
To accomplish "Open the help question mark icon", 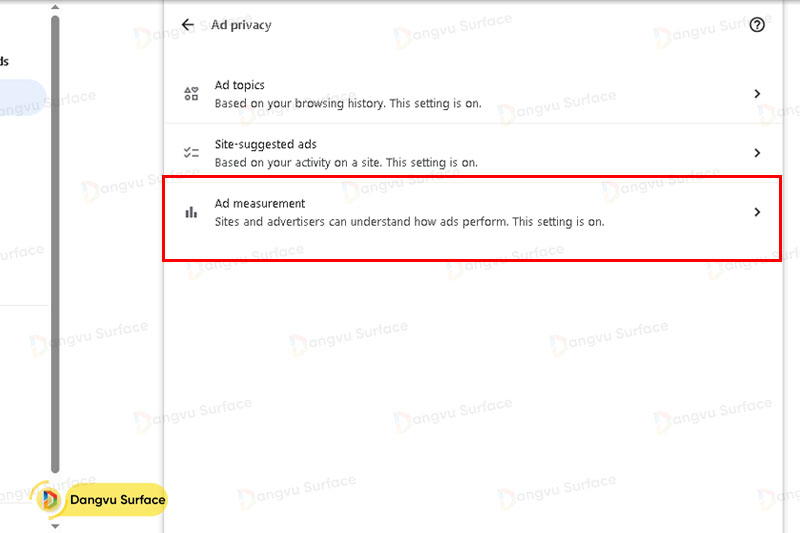I will (x=757, y=25).
